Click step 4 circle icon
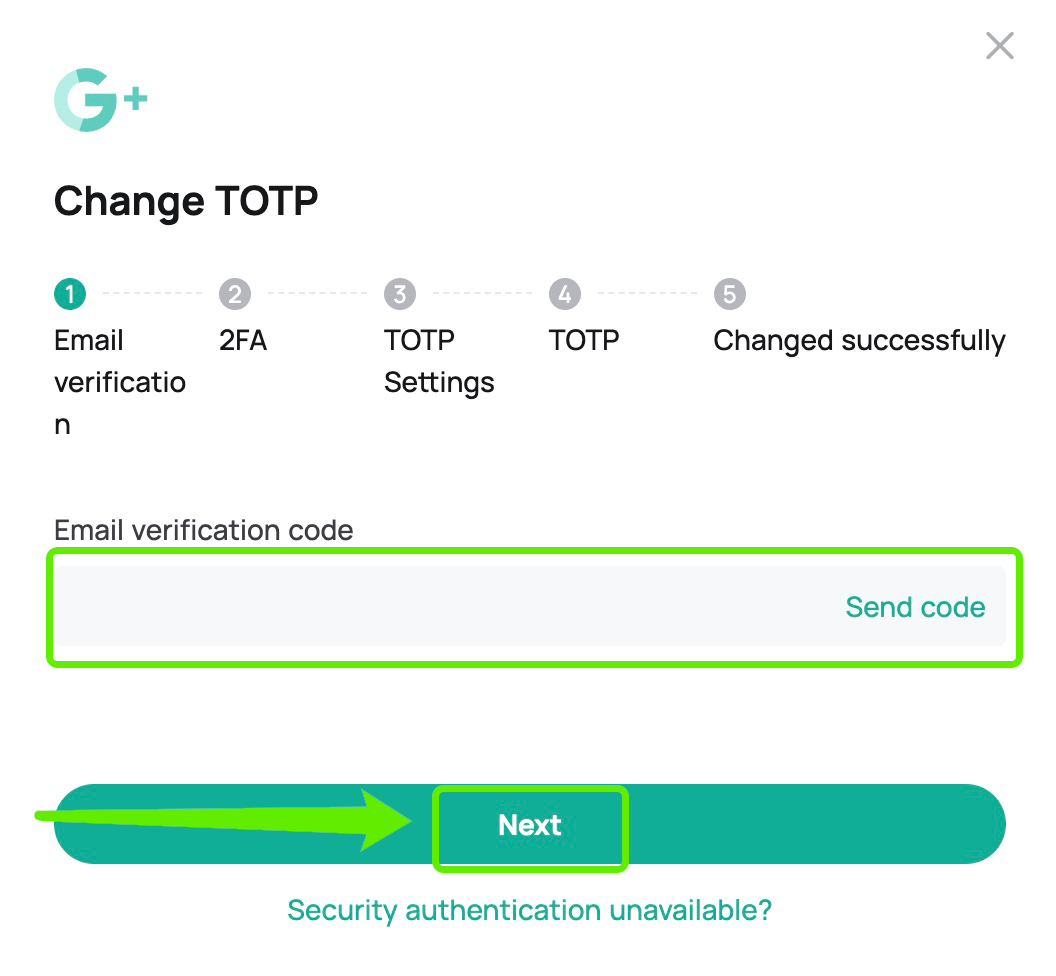 click(565, 294)
